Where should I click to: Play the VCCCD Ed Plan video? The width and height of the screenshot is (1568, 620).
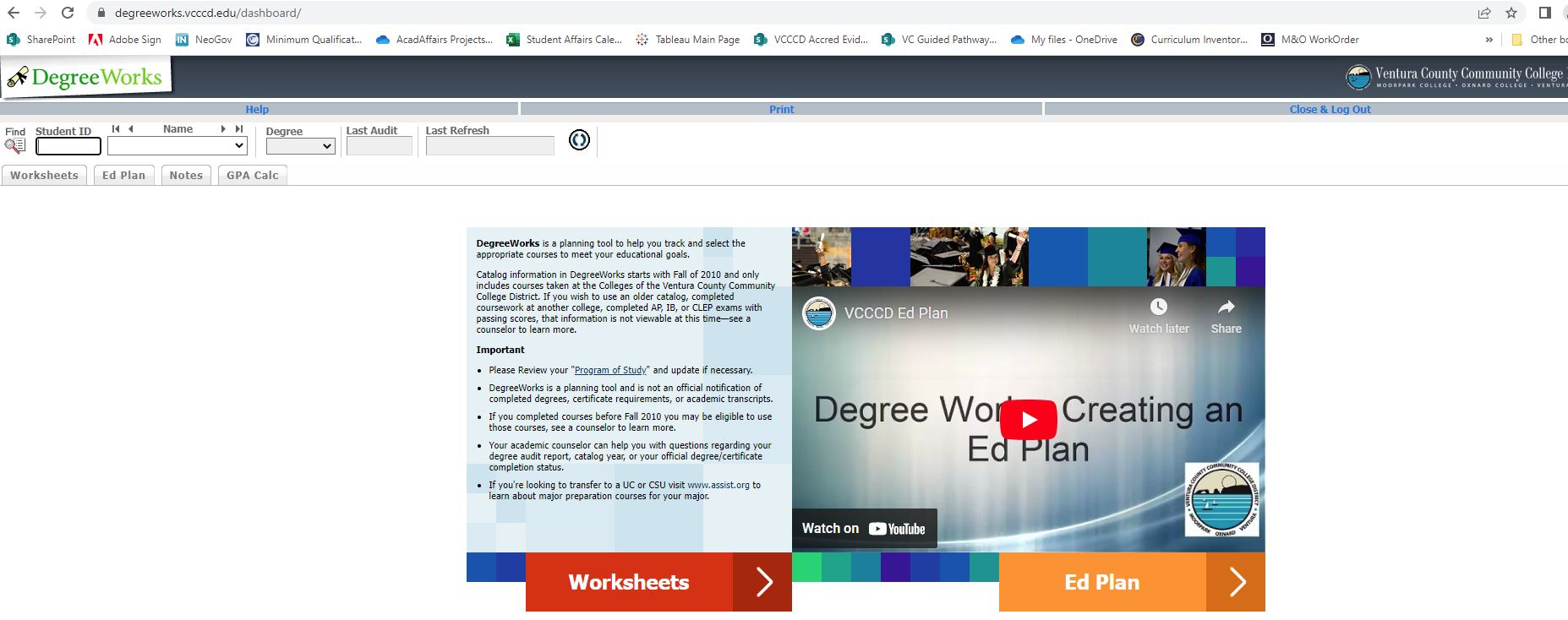(1029, 420)
